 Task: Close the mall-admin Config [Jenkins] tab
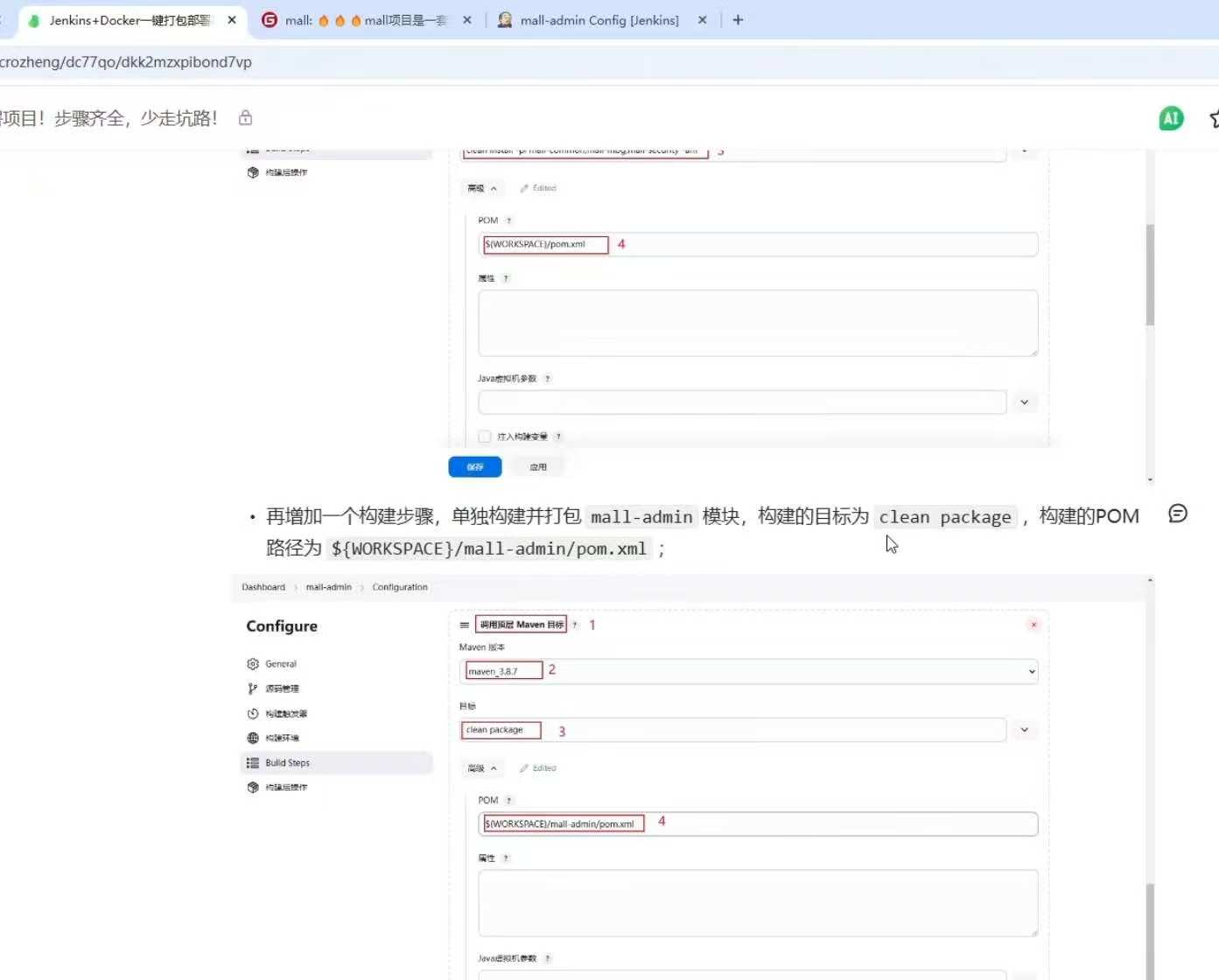click(x=702, y=20)
